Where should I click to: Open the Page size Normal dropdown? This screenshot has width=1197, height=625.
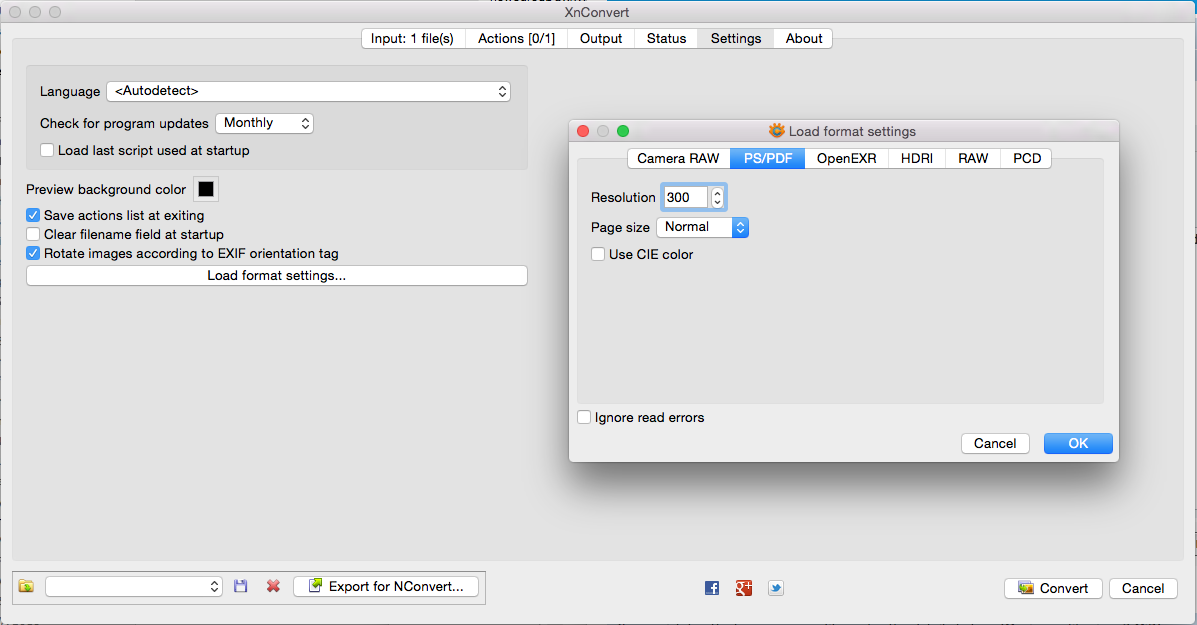[x=702, y=227]
